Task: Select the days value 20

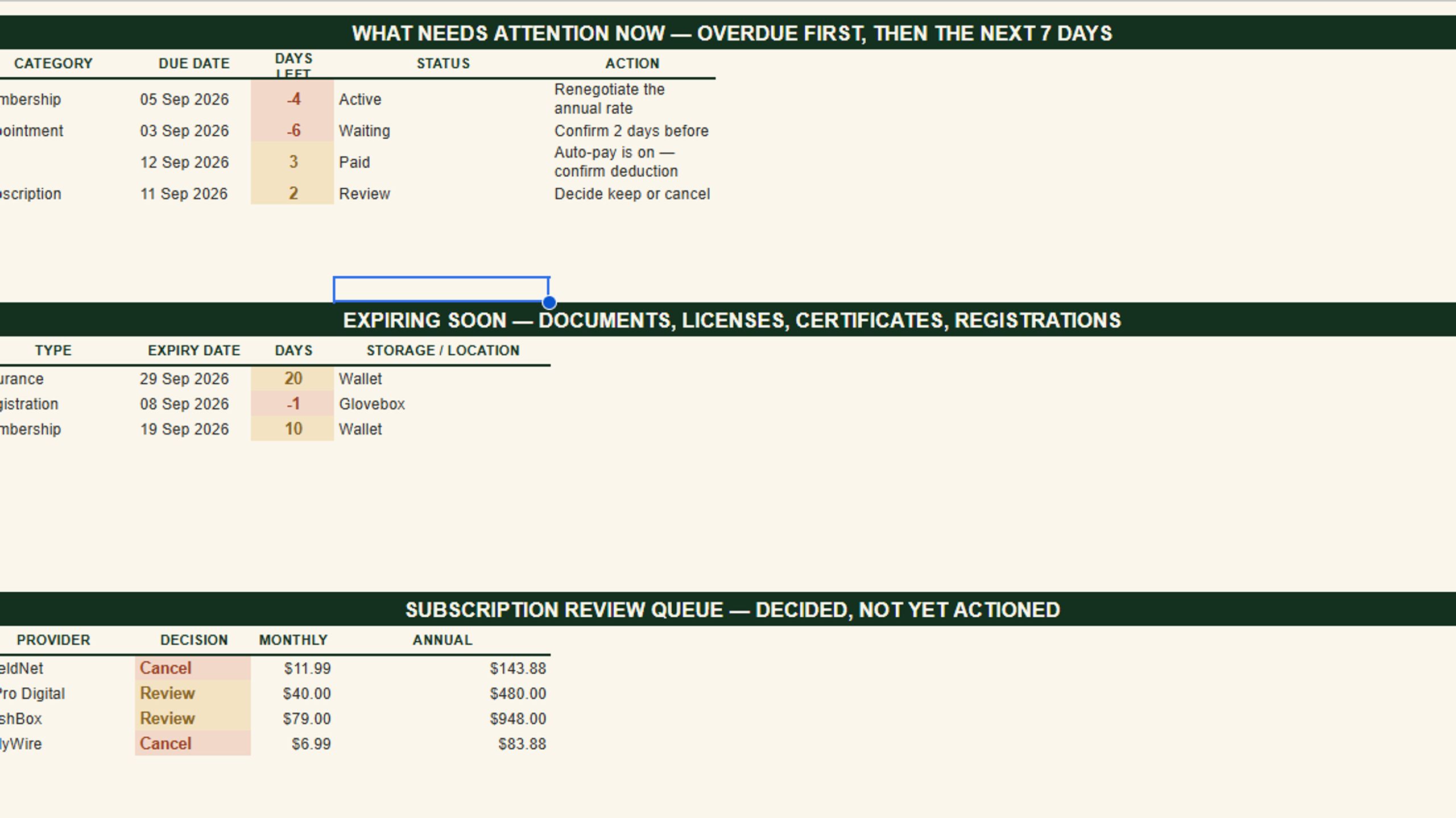Action: click(293, 379)
